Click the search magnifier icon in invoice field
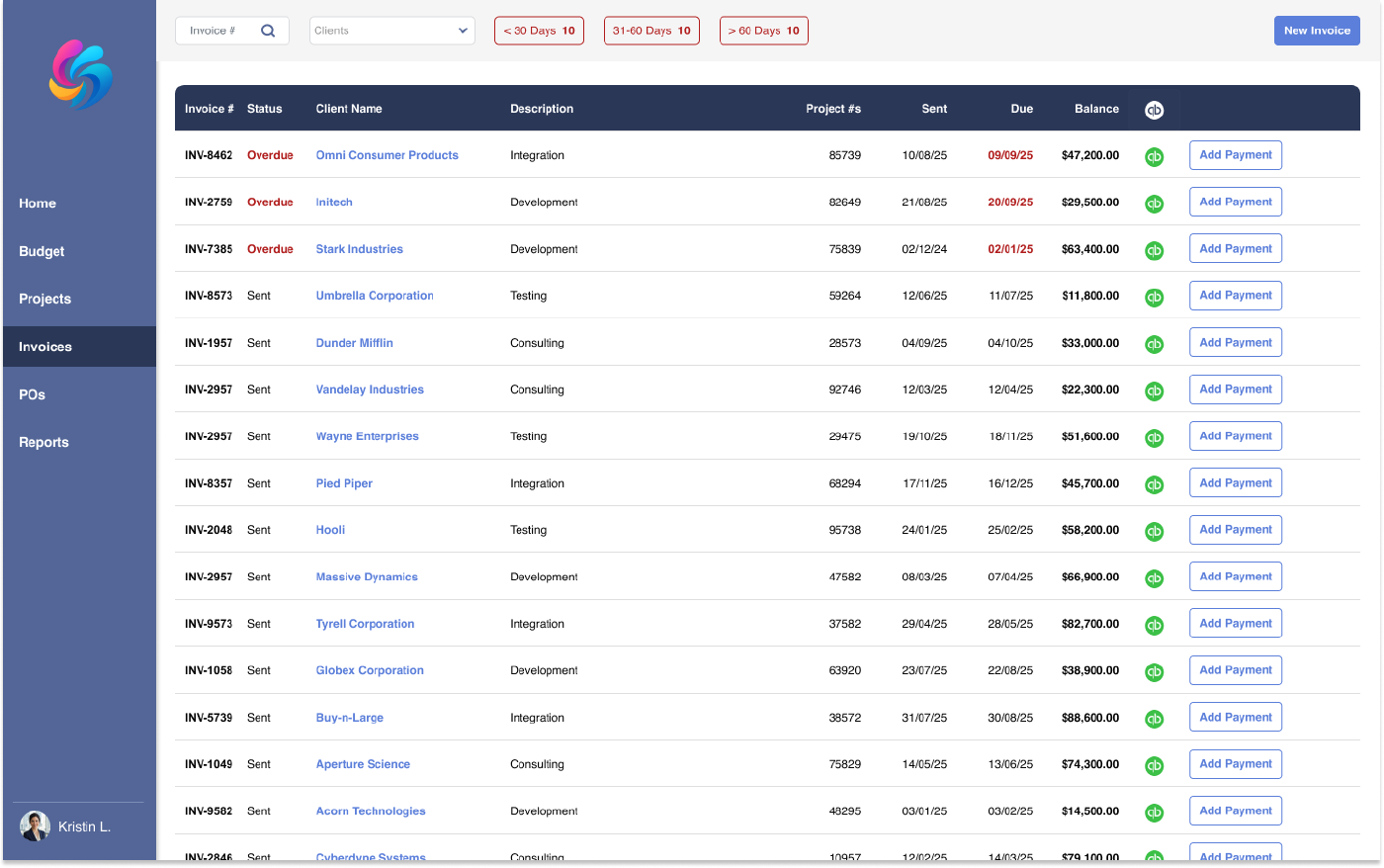Screen dimensions: 1384x868 coord(268,31)
